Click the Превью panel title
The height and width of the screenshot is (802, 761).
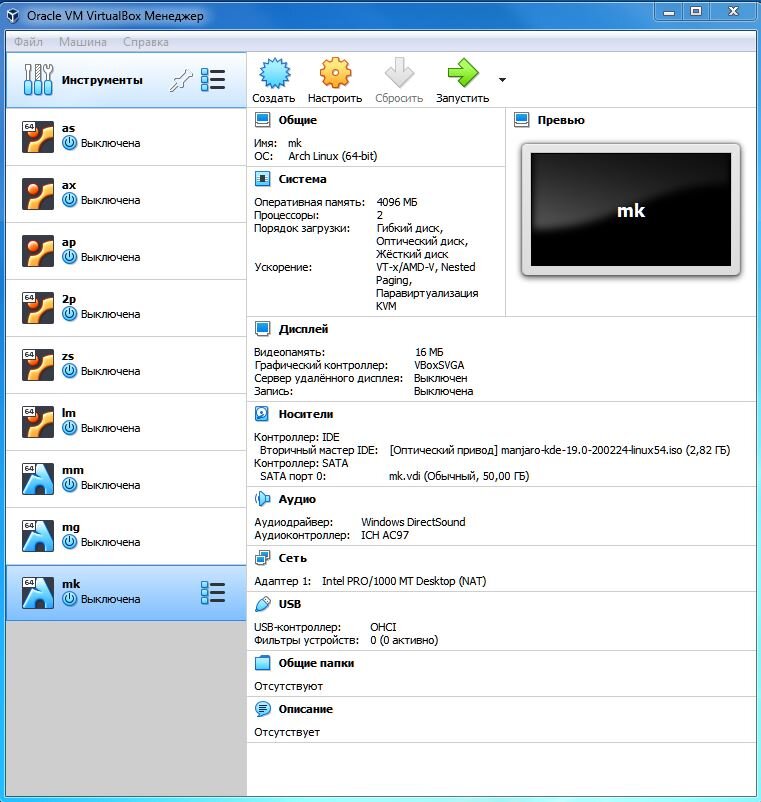coord(561,120)
